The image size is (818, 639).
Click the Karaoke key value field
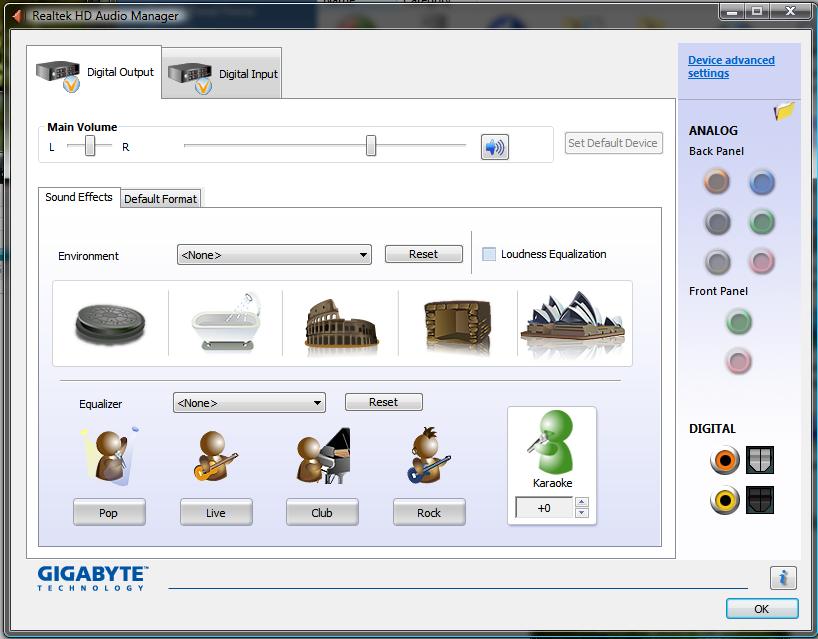pyautogui.click(x=544, y=508)
